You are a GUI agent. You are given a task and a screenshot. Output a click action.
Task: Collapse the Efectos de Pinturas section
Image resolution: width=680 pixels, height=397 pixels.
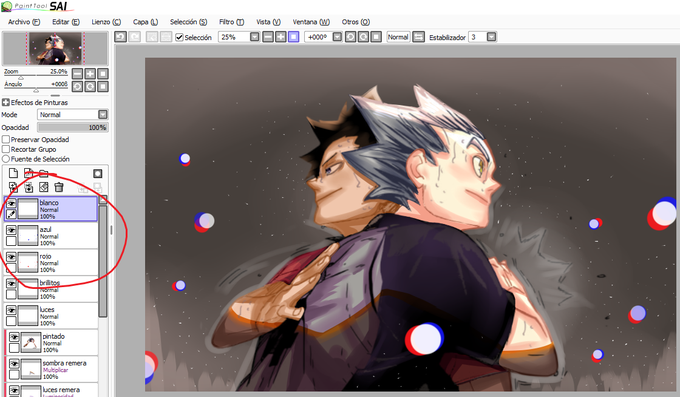6,102
